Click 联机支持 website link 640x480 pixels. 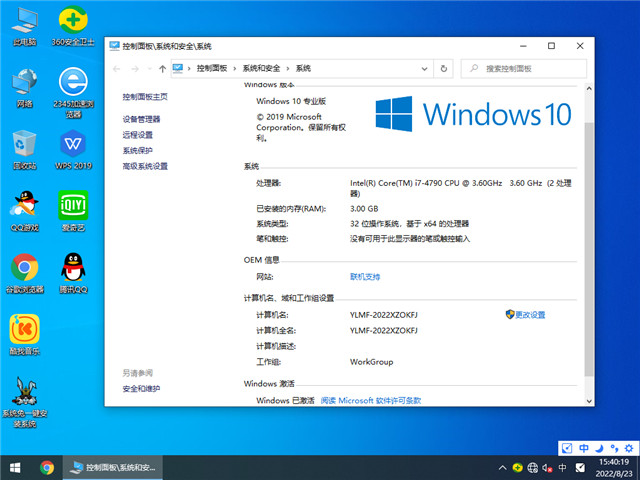365,277
